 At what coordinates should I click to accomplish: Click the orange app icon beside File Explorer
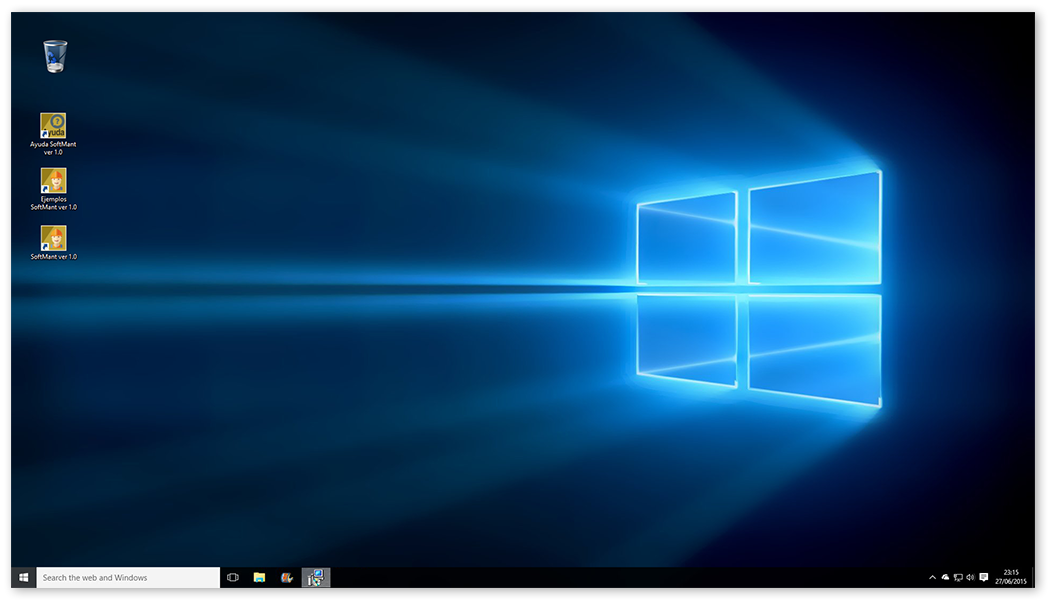(287, 577)
